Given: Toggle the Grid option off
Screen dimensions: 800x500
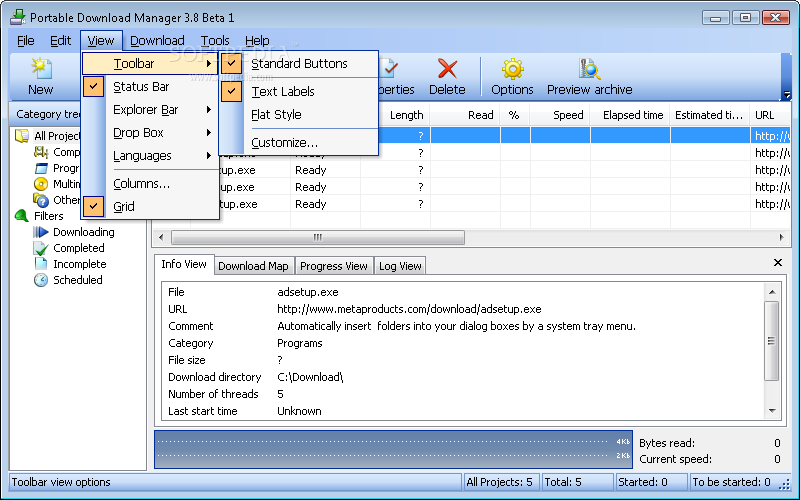Looking at the screenshot, I should (124, 207).
